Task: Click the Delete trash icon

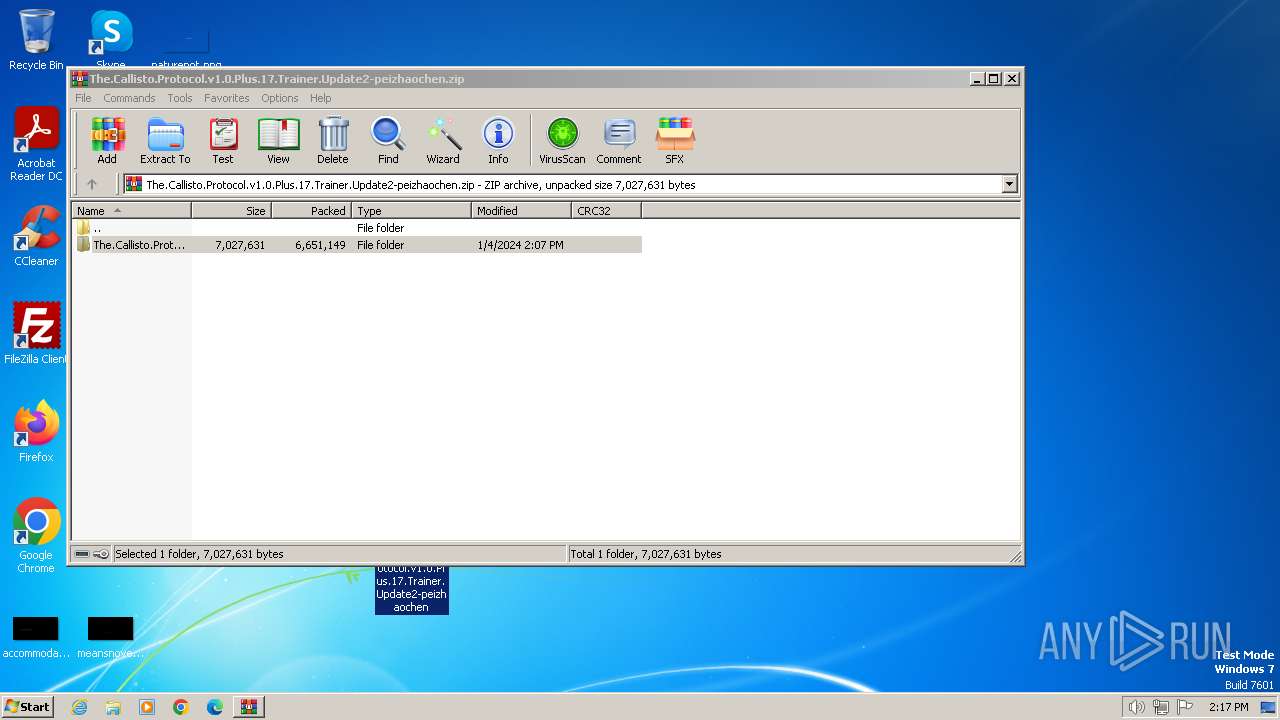Action: 333,140
